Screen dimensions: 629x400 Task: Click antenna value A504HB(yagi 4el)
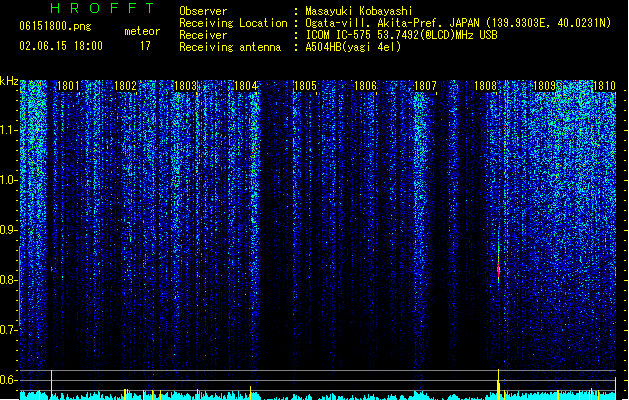[x=353, y=47]
